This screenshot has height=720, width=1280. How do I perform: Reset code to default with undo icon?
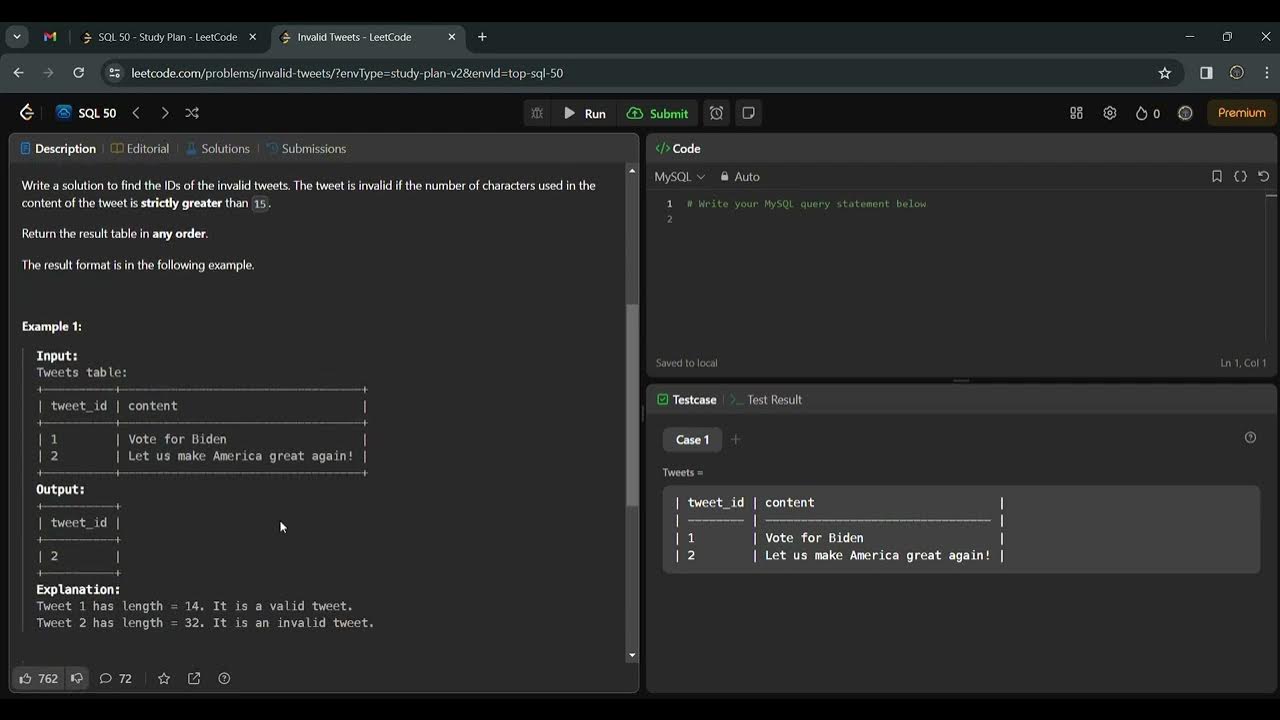tap(1264, 176)
